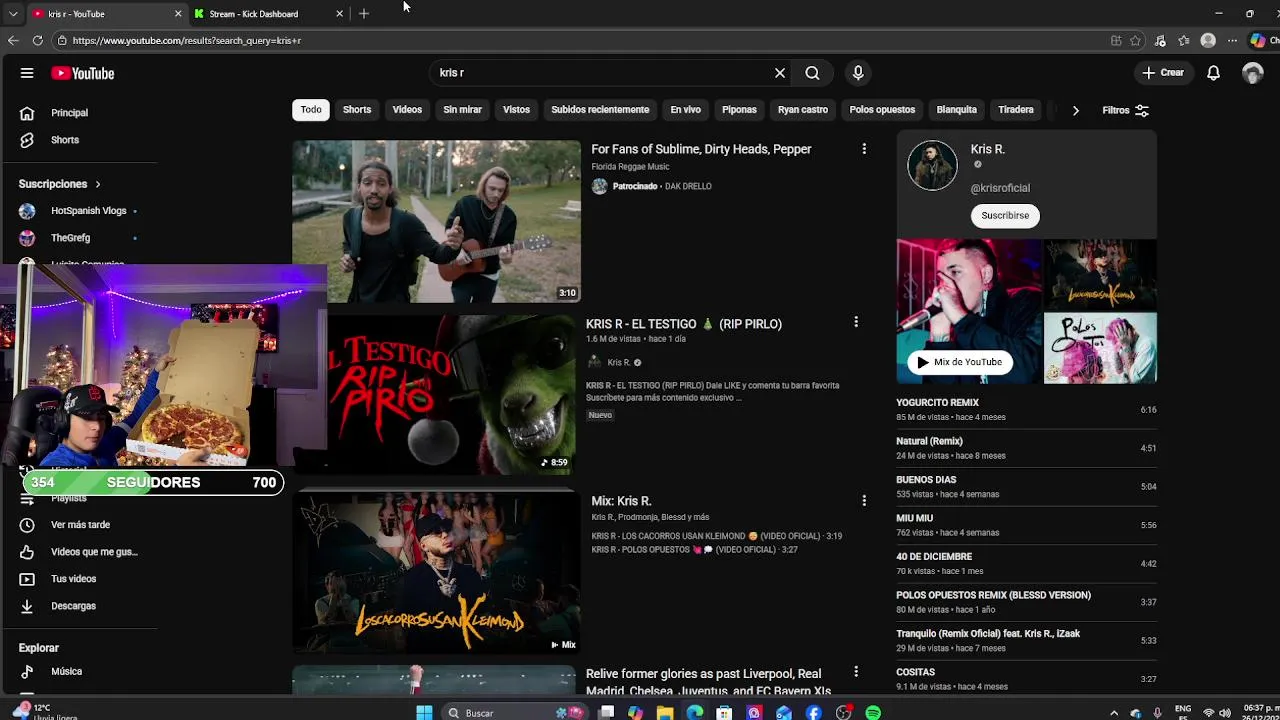The height and width of the screenshot is (720, 1280).
Task: Select the Todo filter chip
Action: click(311, 110)
